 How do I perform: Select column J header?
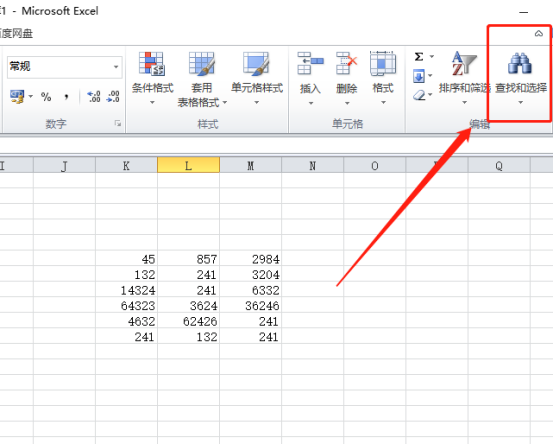point(64,165)
